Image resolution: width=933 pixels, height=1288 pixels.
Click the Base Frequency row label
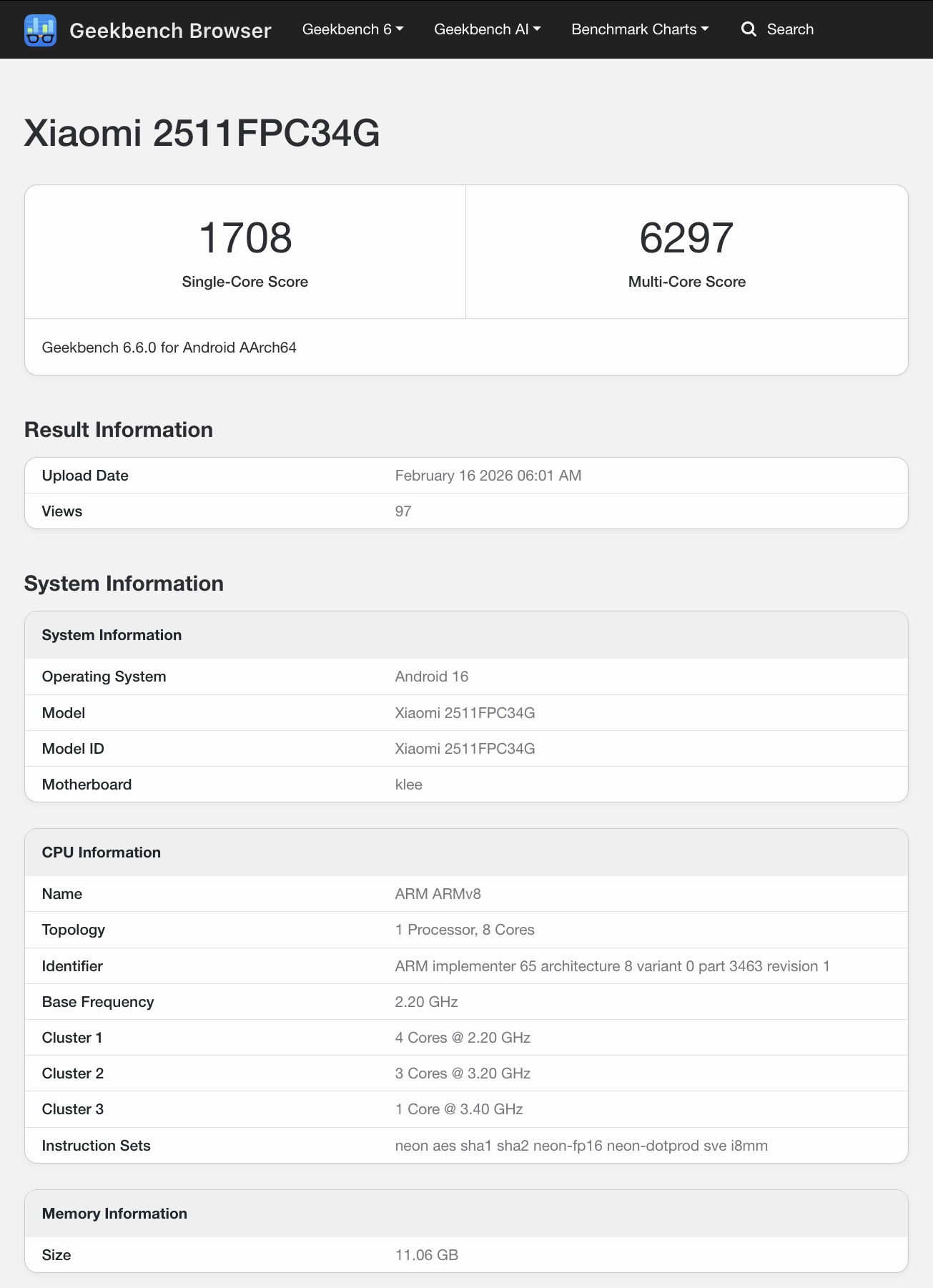[x=98, y=1002]
